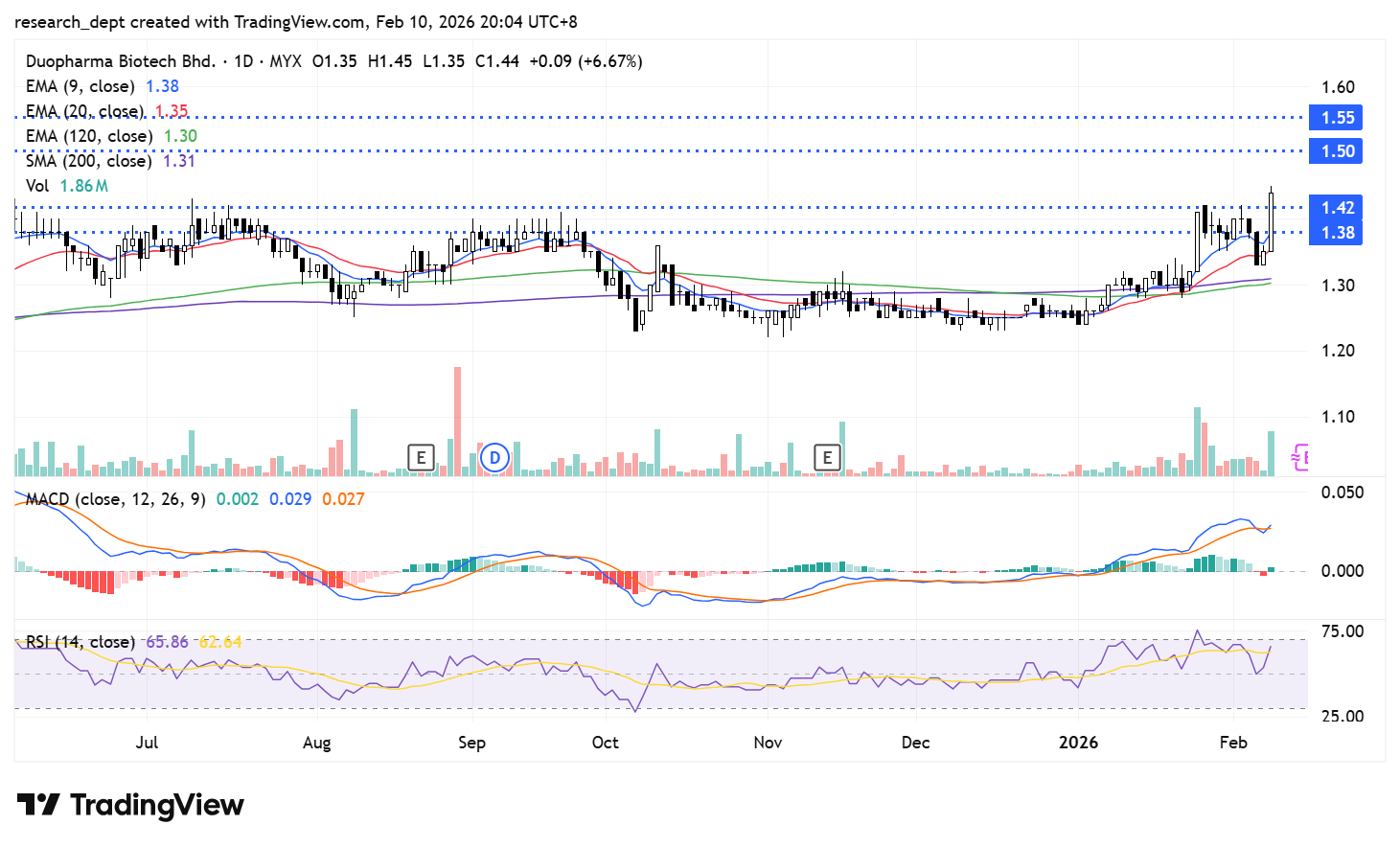Screen dimensions: 1400x848
Task: Click the RSI (14, close) legend
Action: [x=80, y=642]
